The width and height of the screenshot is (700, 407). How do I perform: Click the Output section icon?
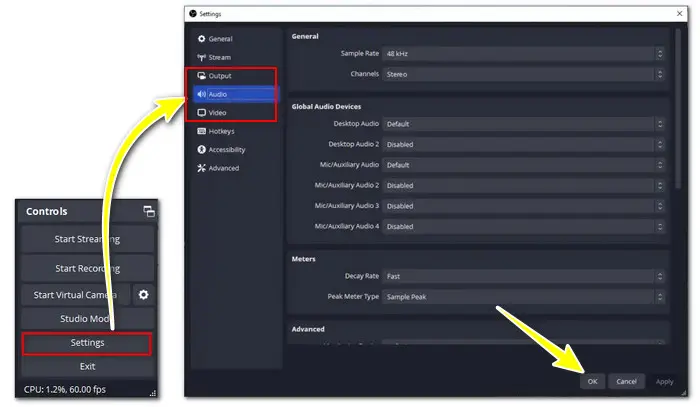[x=202, y=76]
